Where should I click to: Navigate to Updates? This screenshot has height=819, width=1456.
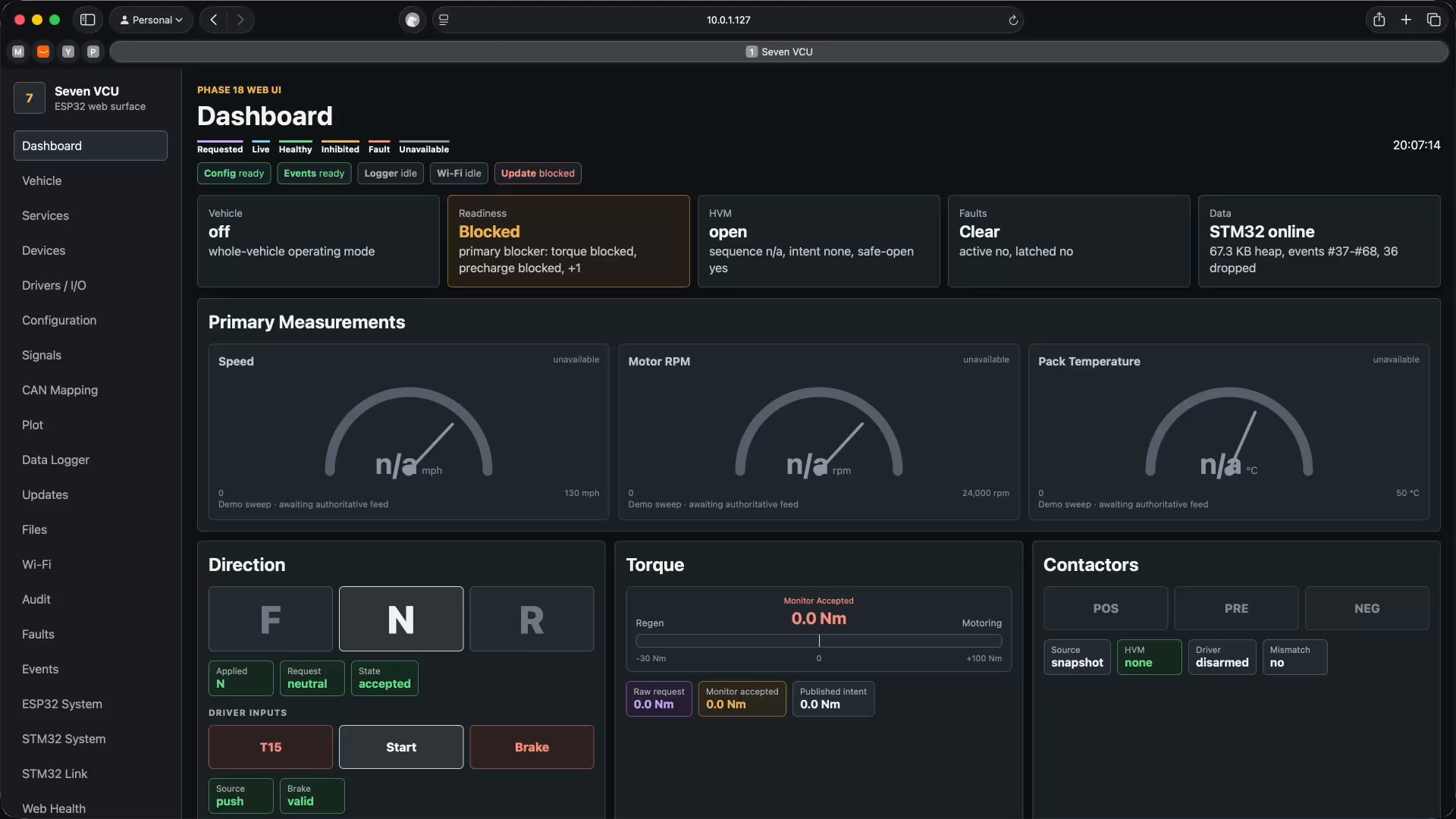tap(90, 494)
